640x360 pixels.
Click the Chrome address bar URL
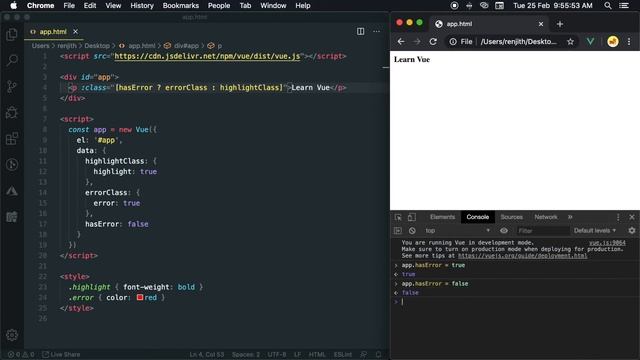click(x=518, y=42)
